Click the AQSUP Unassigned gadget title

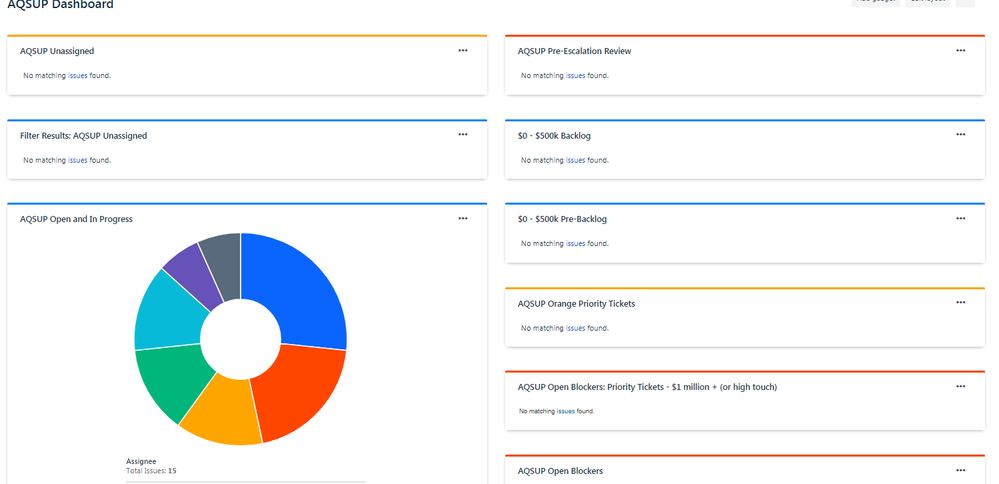click(57, 51)
